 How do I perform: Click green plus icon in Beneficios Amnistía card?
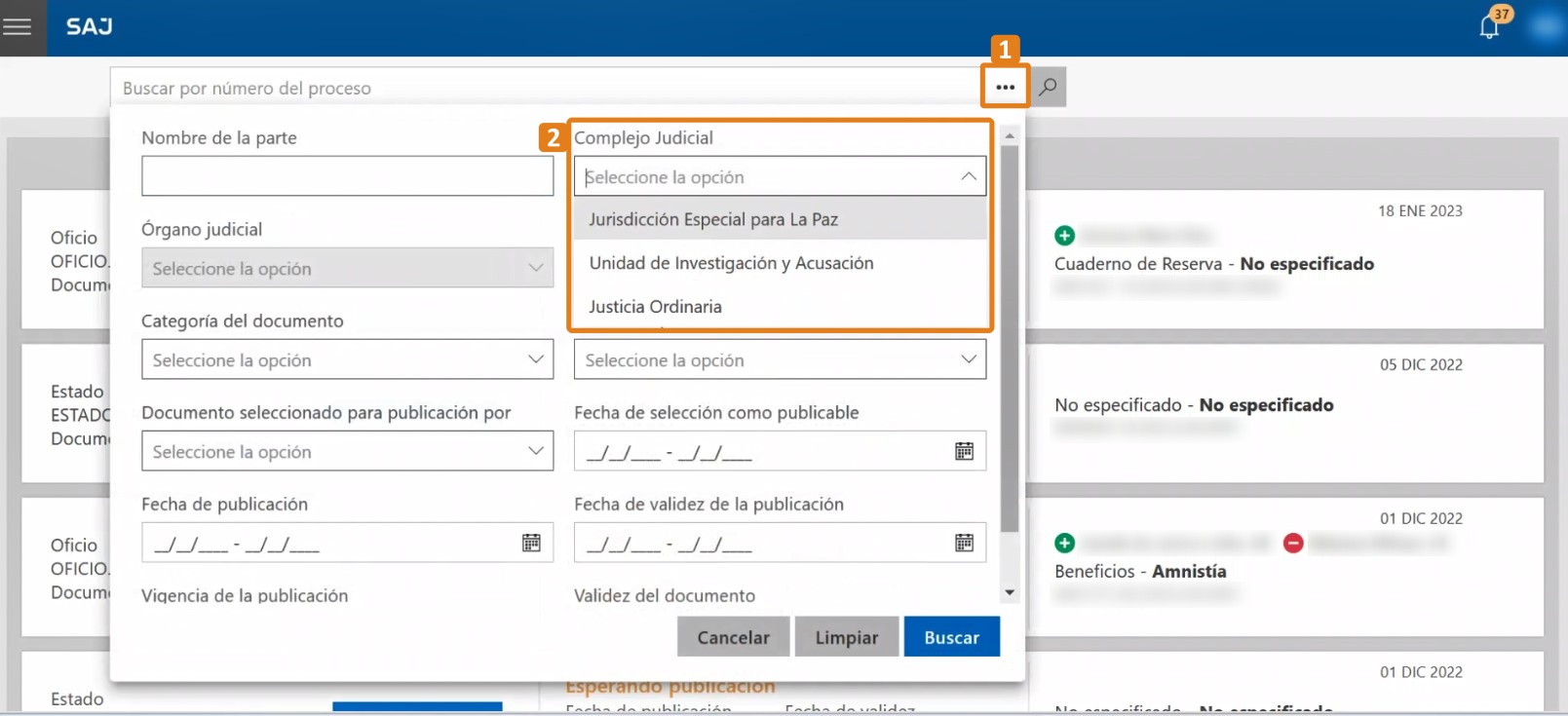pos(1064,543)
